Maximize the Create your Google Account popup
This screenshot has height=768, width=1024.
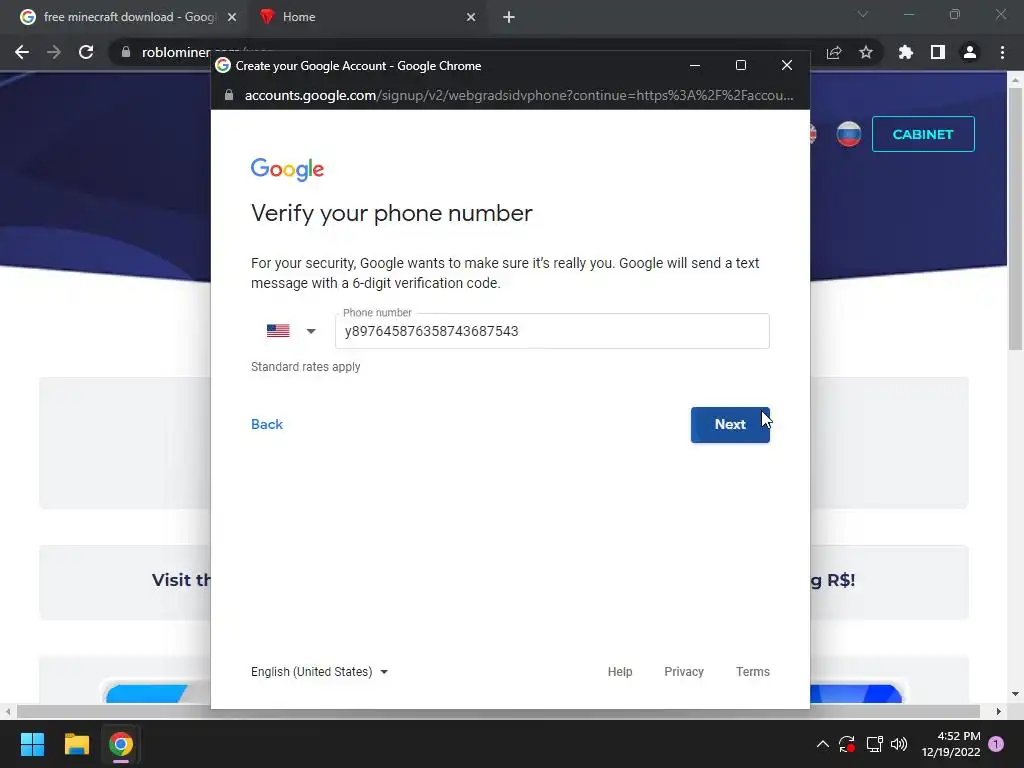741,65
